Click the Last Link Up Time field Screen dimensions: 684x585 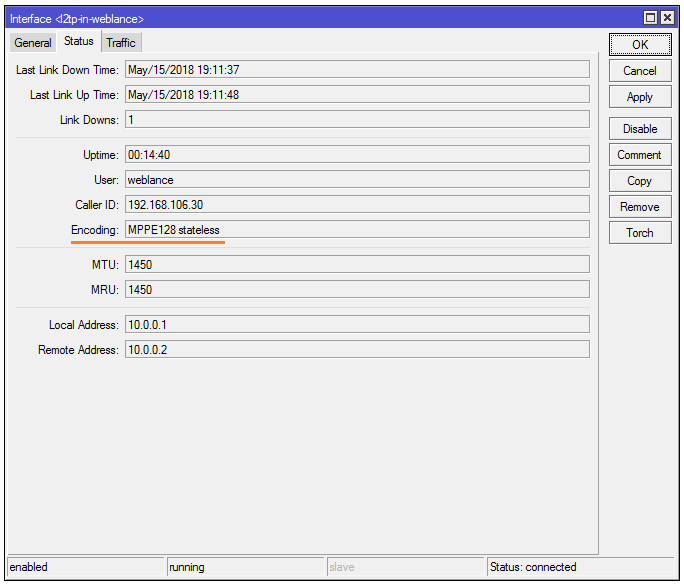click(357, 94)
